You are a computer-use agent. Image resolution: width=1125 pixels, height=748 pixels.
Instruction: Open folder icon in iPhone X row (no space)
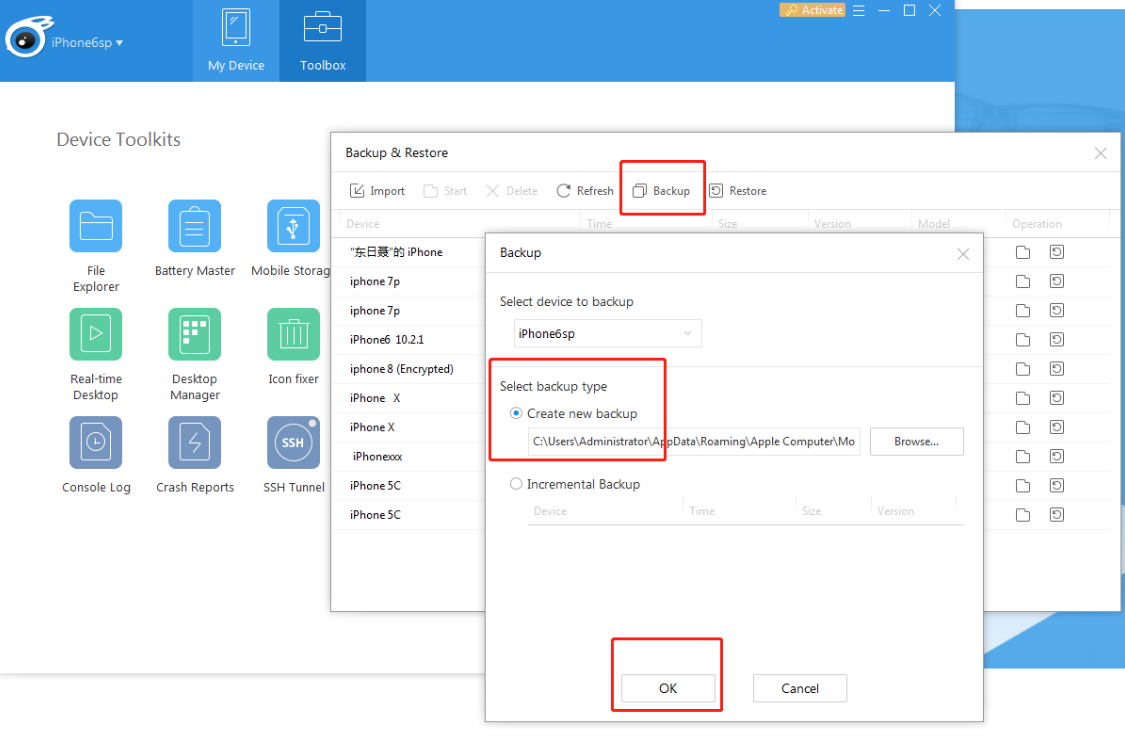pyautogui.click(x=1022, y=427)
